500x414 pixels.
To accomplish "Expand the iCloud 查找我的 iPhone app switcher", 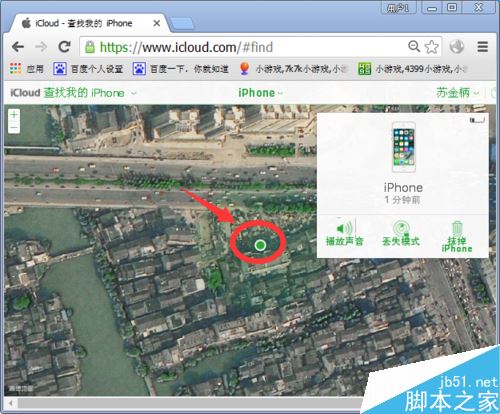I will (73, 93).
